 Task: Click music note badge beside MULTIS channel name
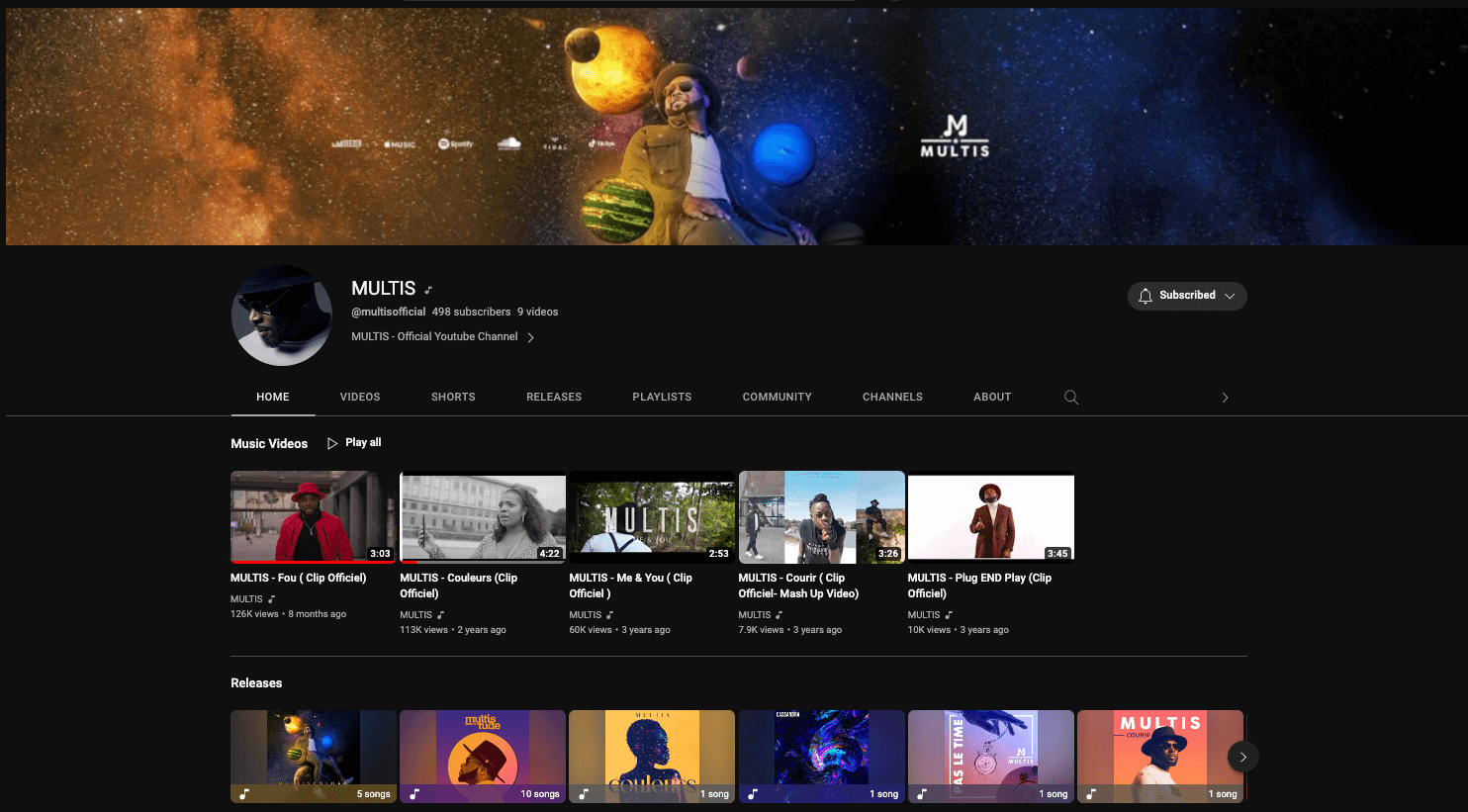coord(428,290)
